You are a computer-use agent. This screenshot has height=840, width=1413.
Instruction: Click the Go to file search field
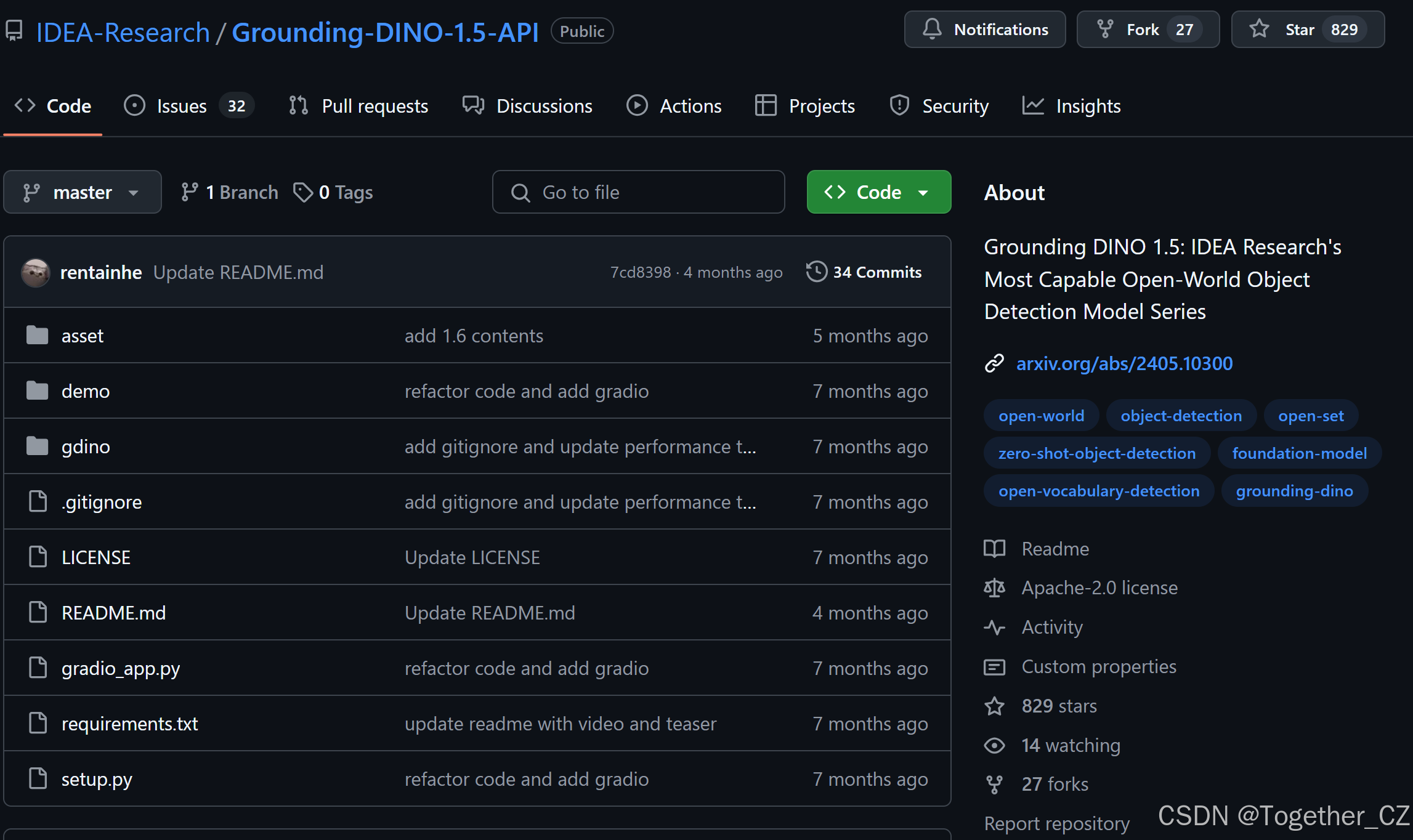(638, 192)
